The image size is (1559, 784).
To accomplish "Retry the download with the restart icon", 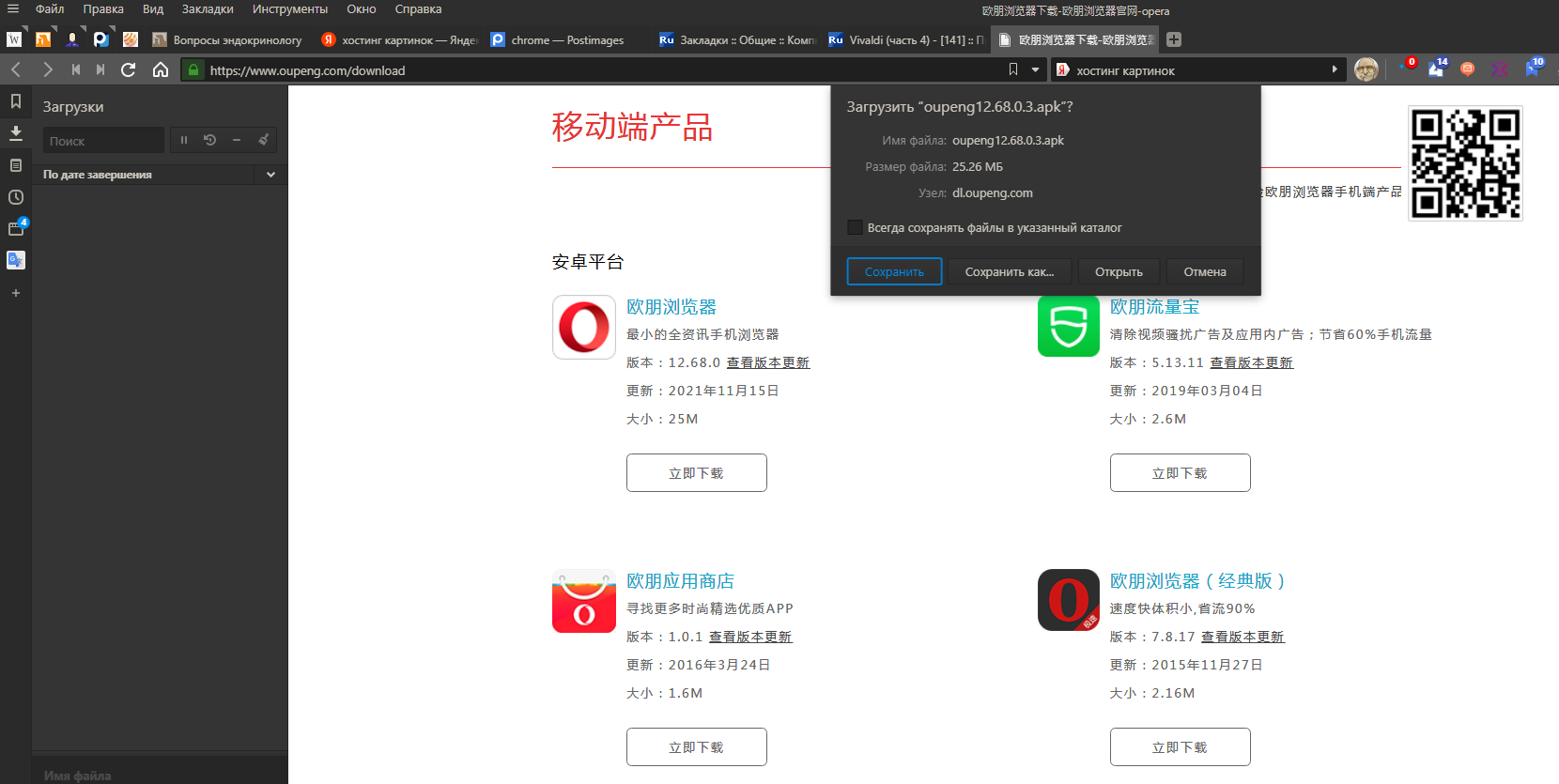I will click(x=210, y=140).
